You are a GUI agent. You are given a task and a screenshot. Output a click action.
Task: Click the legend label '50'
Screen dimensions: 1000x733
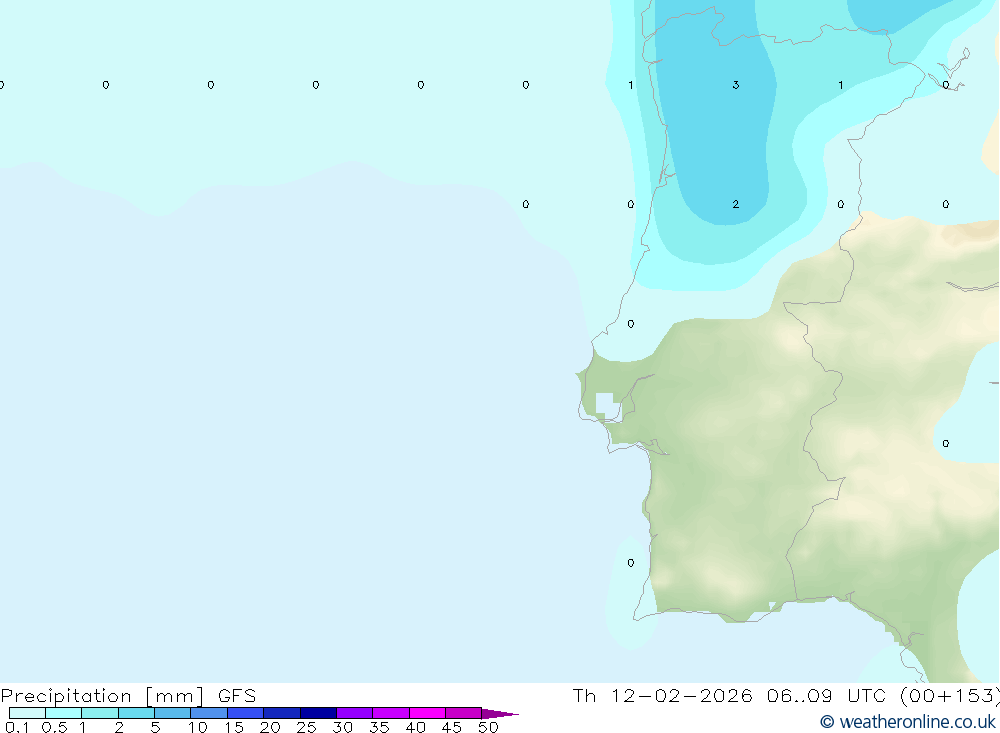489,727
